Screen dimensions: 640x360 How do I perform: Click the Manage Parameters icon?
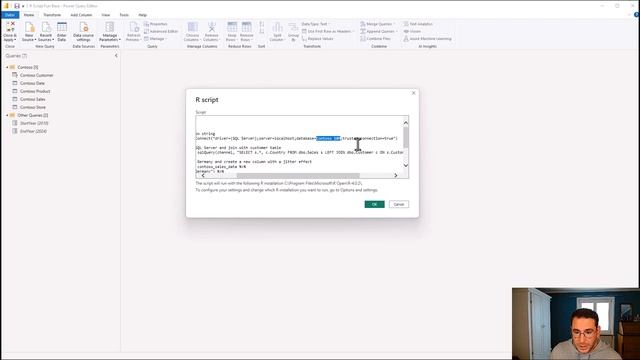[x=109, y=27]
